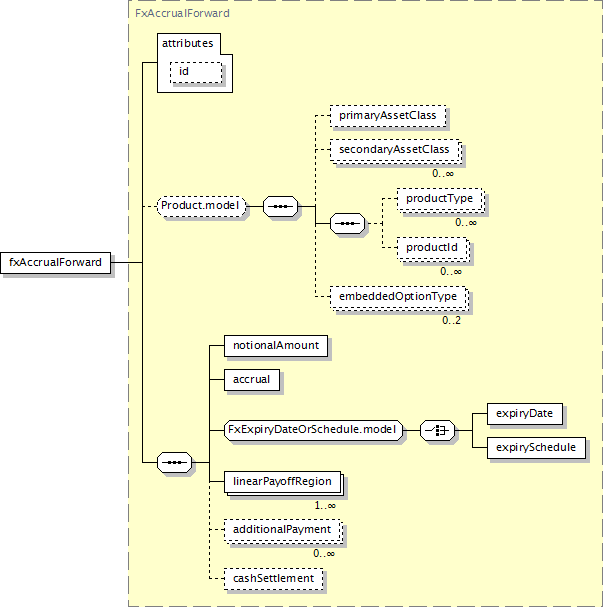Expand the FxExpiryDateOrSchedule.model group
The height and width of the screenshot is (607, 603).
pyautogui.click(x=312, y=431)
